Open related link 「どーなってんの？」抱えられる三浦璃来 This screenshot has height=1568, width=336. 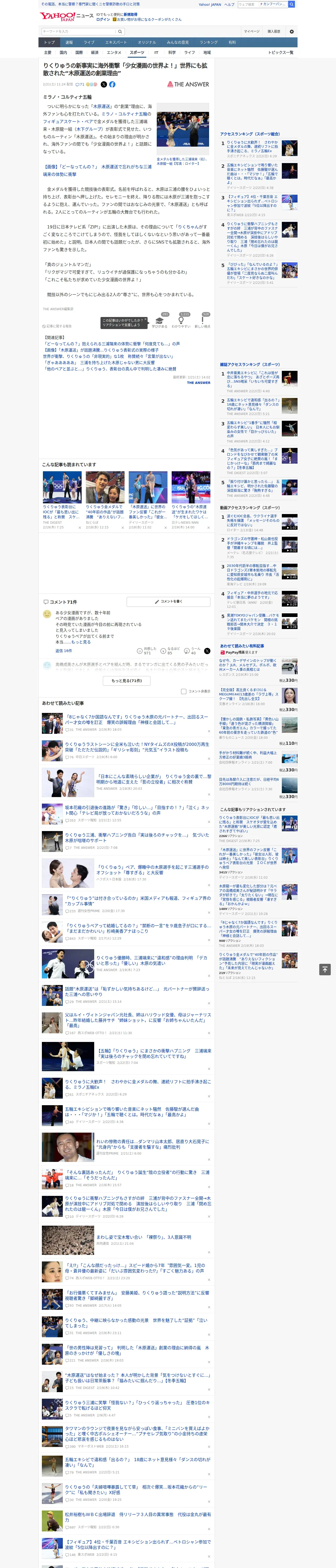click(111, 344)
